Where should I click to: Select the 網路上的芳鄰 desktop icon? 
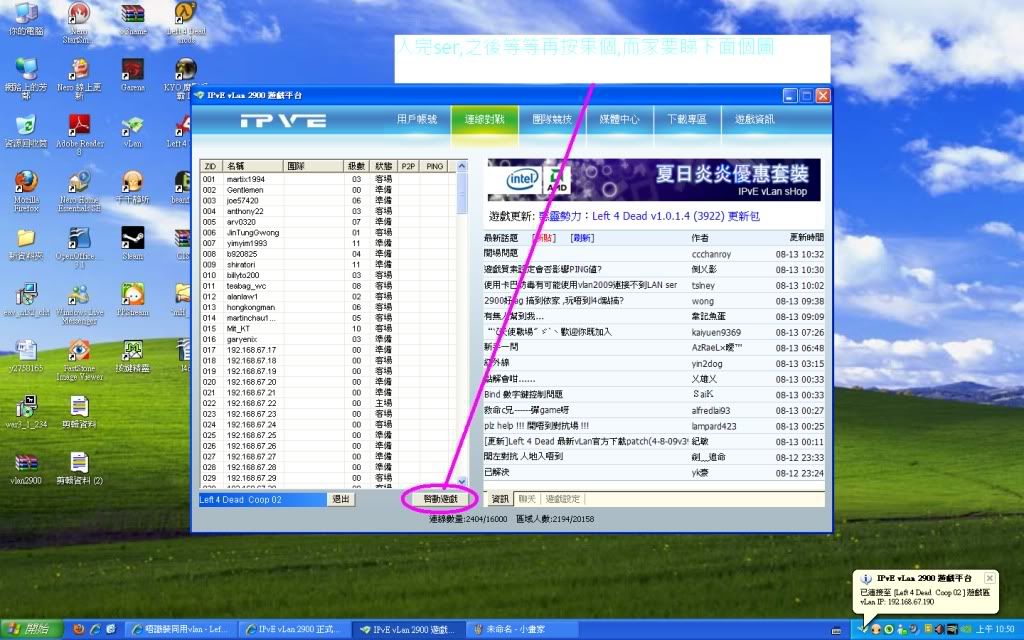pos(25,78)
